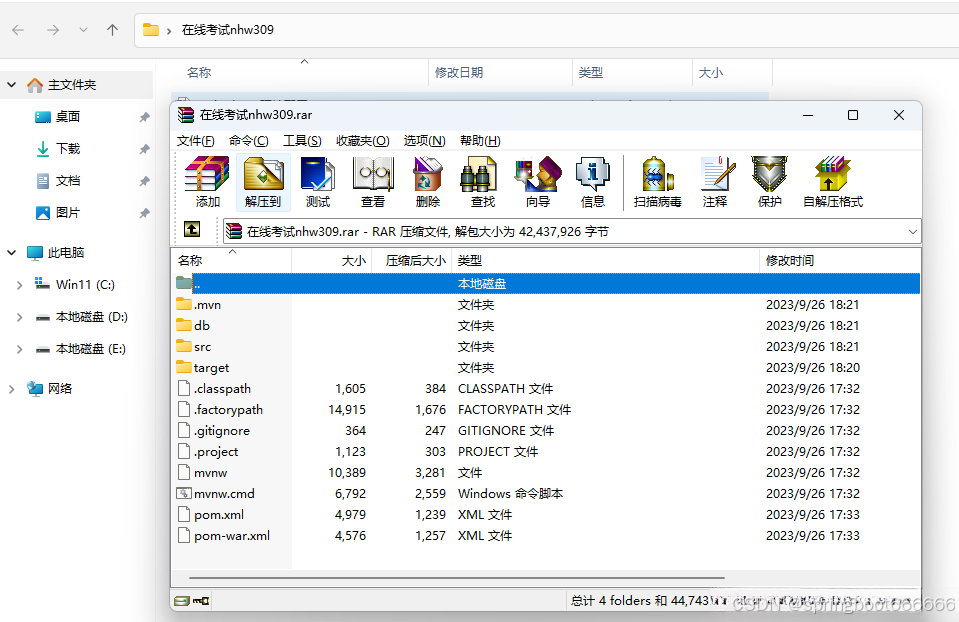Sort WinRAR list by 大小 column

point(331,261)
